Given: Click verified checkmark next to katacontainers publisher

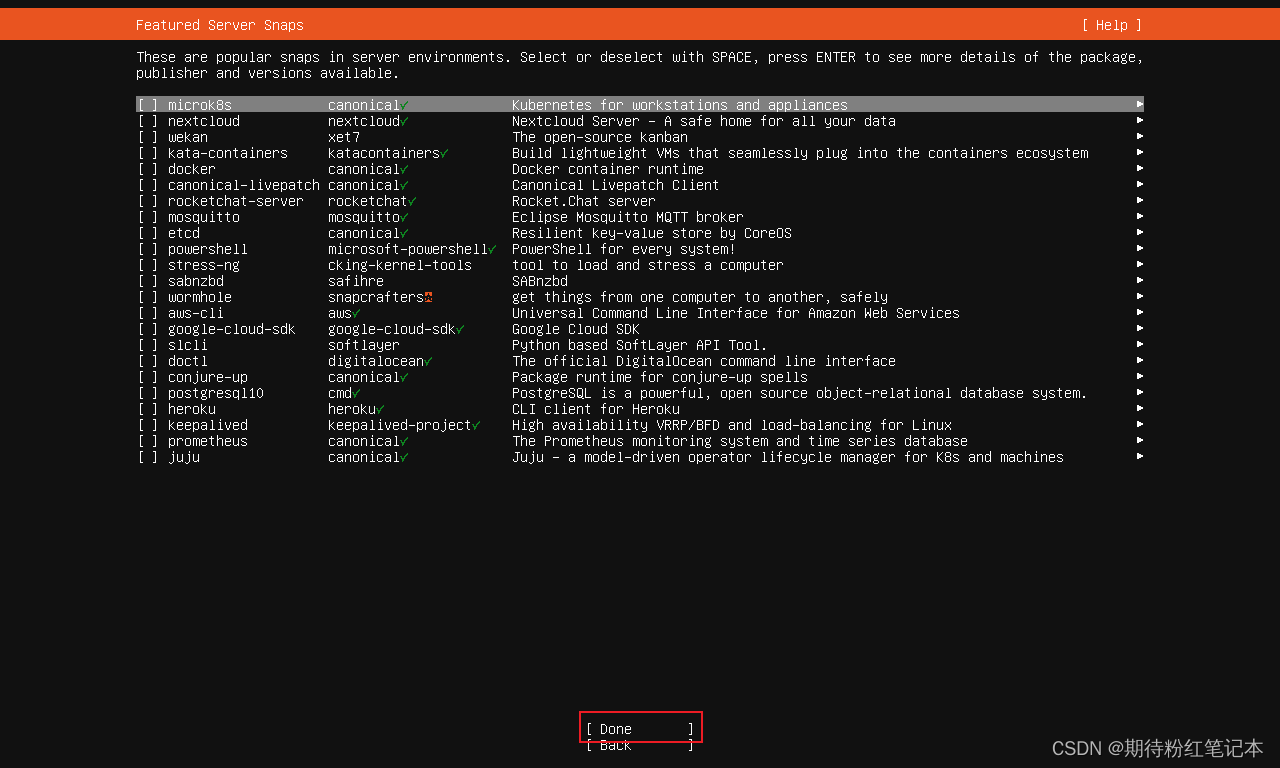Looking at the screenshot, I should point(444,153).
